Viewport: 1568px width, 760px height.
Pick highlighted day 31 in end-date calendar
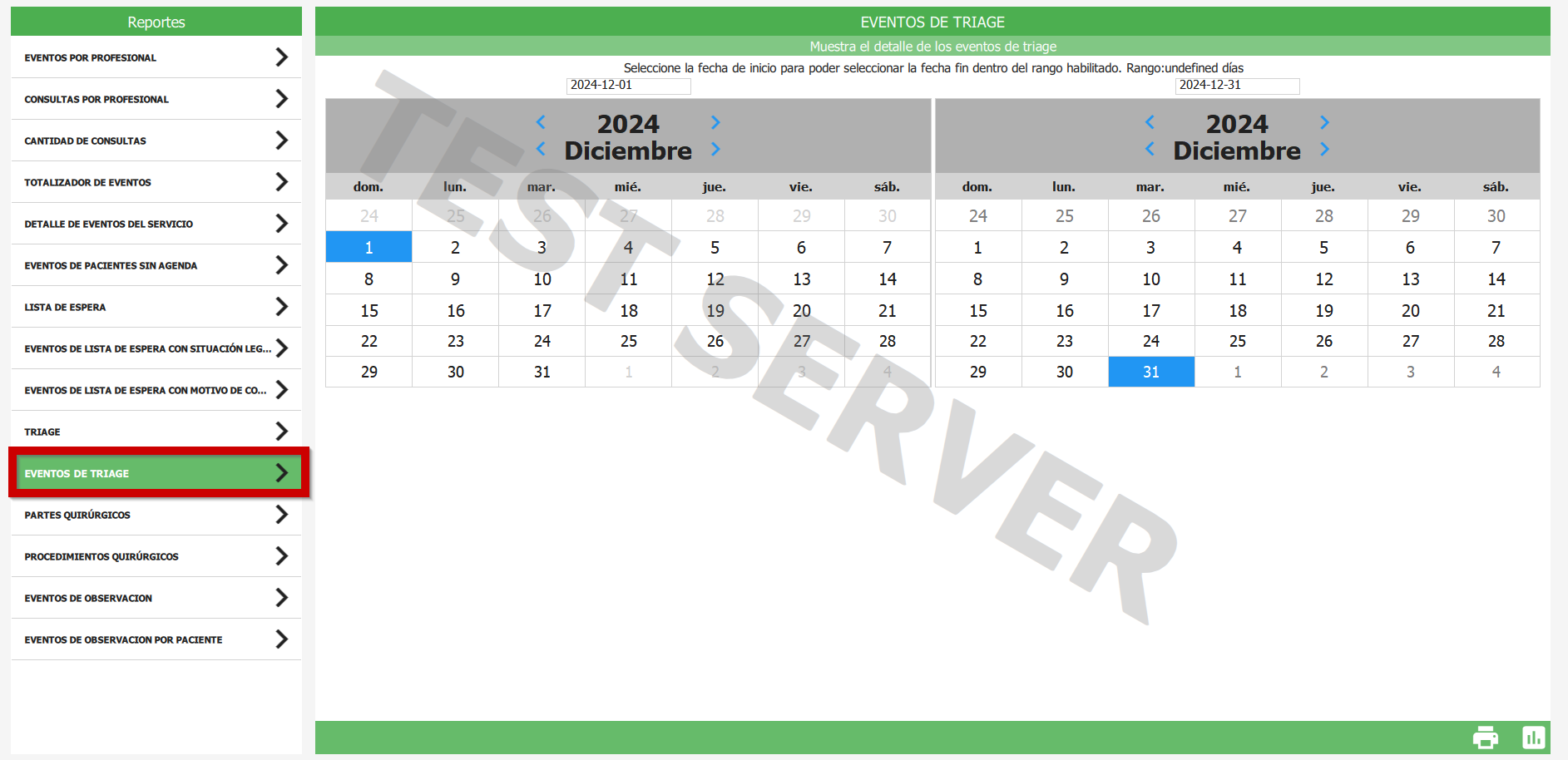click(1151, 372)
